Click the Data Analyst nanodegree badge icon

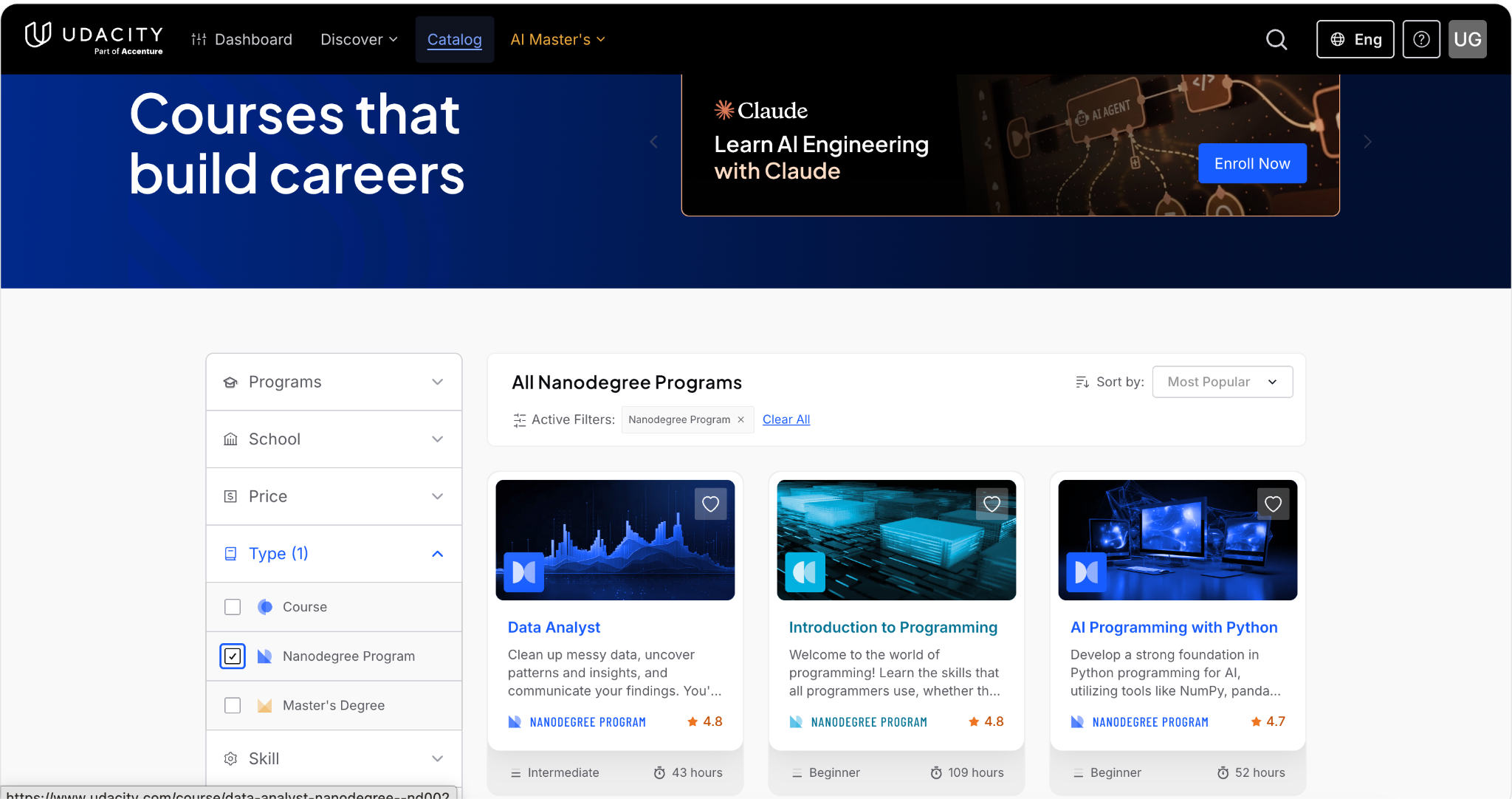point(524,572)
